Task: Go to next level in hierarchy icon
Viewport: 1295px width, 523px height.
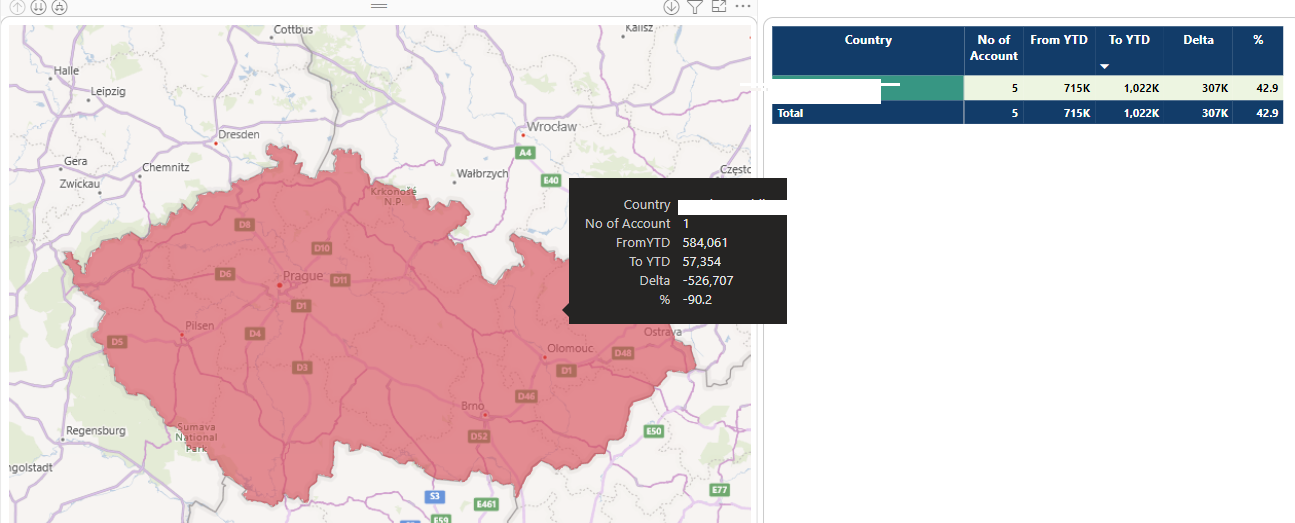Action: [x=38, y=7]
